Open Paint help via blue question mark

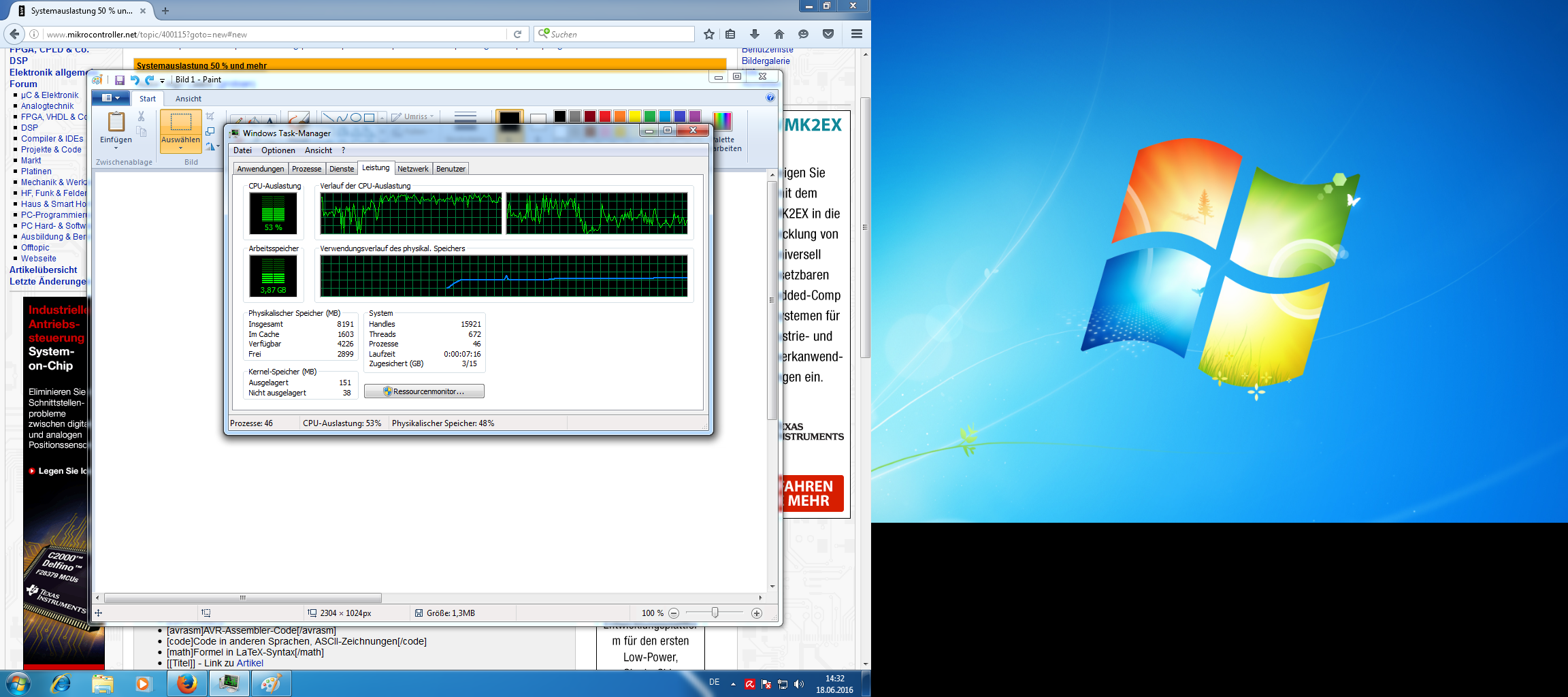770,98
